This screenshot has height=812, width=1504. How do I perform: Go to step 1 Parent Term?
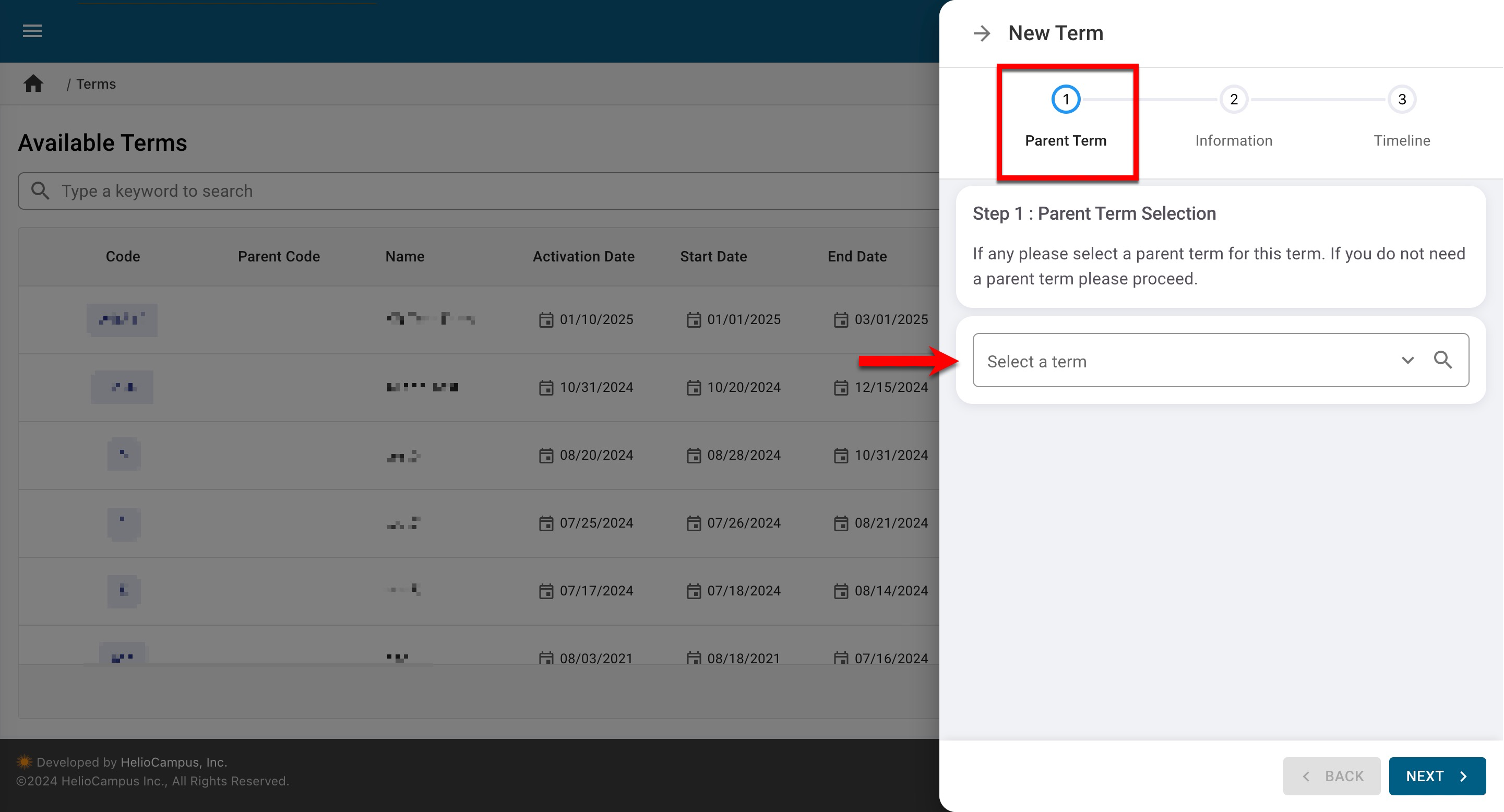[x=1066, y=100]
